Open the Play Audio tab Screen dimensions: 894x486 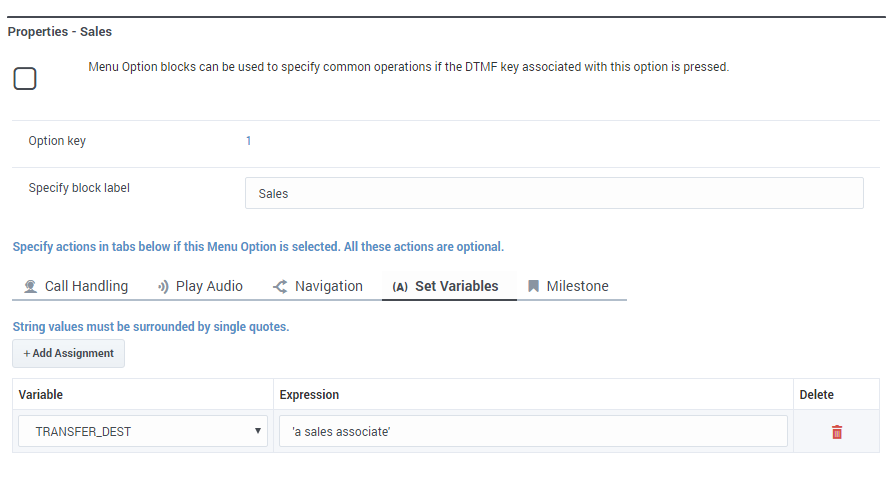tap(200, 286)
